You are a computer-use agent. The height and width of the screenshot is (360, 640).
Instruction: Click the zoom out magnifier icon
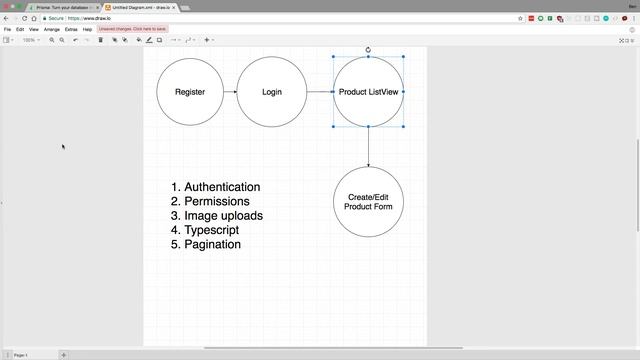[x=62, y=40]
